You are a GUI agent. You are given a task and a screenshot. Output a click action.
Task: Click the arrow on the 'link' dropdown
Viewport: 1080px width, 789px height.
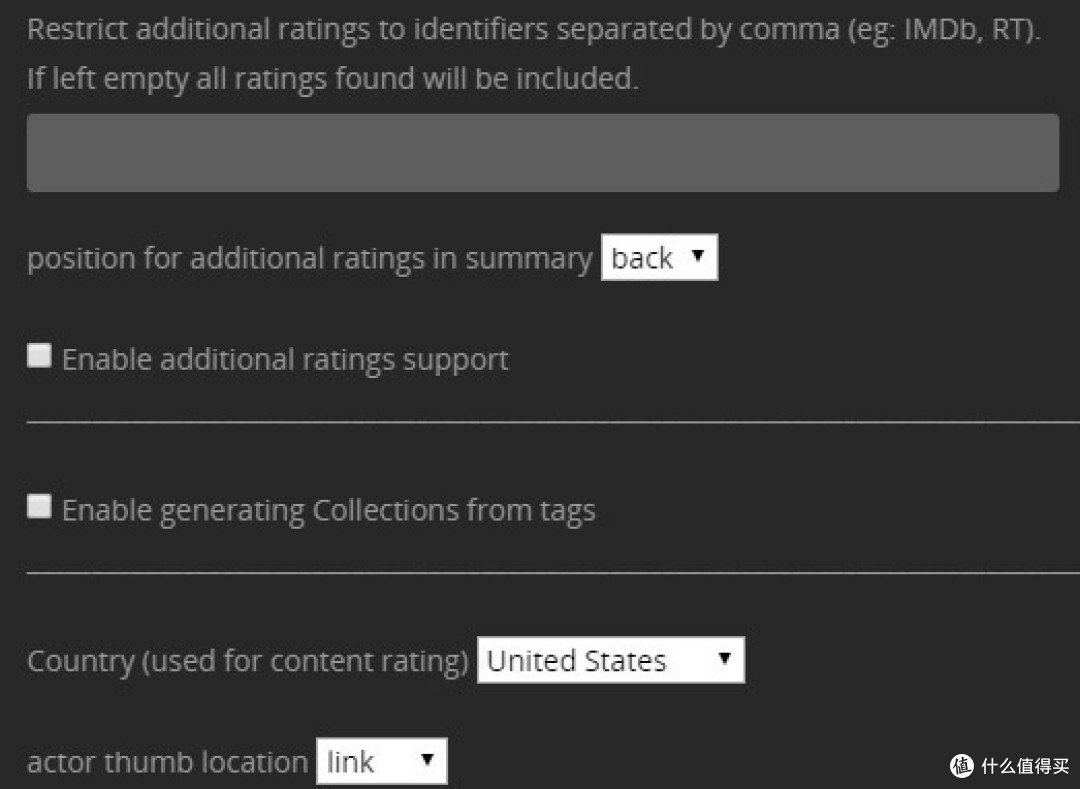pyautogui.click(x=427, y=760)
